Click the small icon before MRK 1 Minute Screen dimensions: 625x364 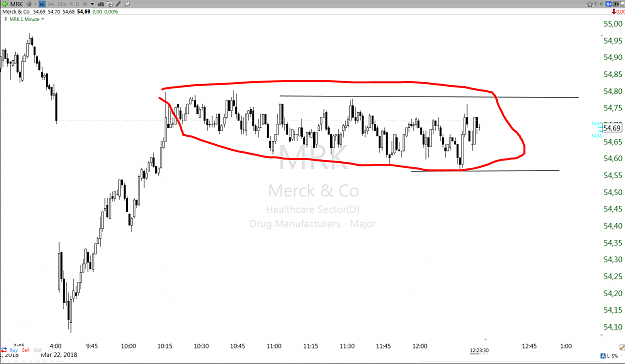(x=6, y=19)
